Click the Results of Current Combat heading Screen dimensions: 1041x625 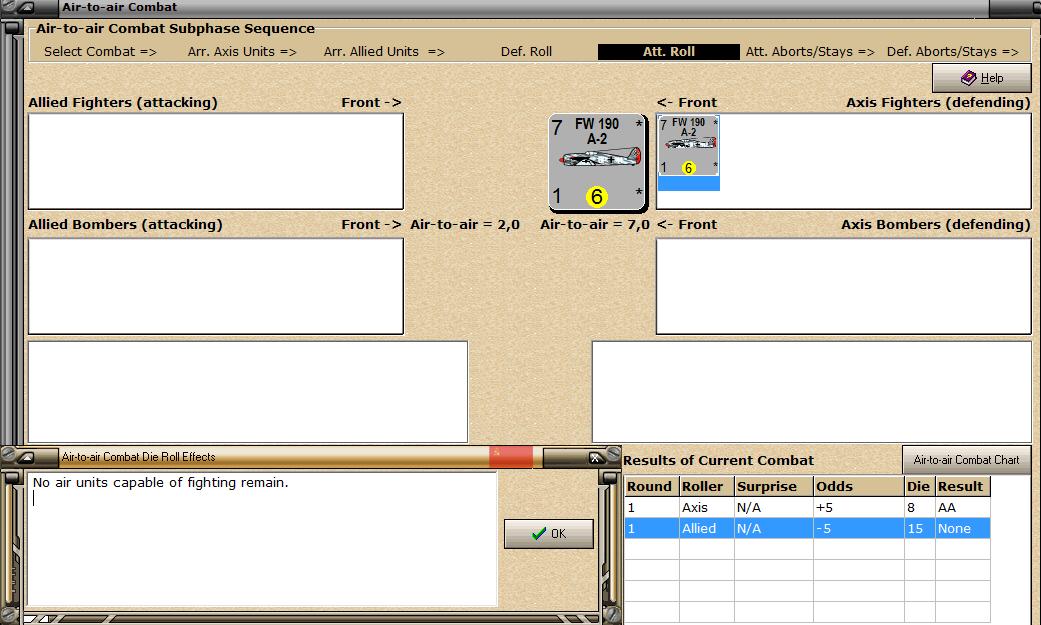coord(718,460)
